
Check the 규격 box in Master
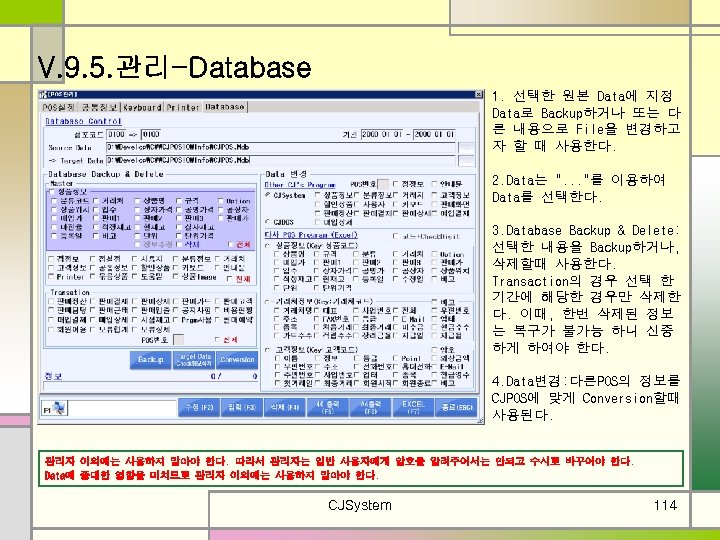tap(179, 201)
